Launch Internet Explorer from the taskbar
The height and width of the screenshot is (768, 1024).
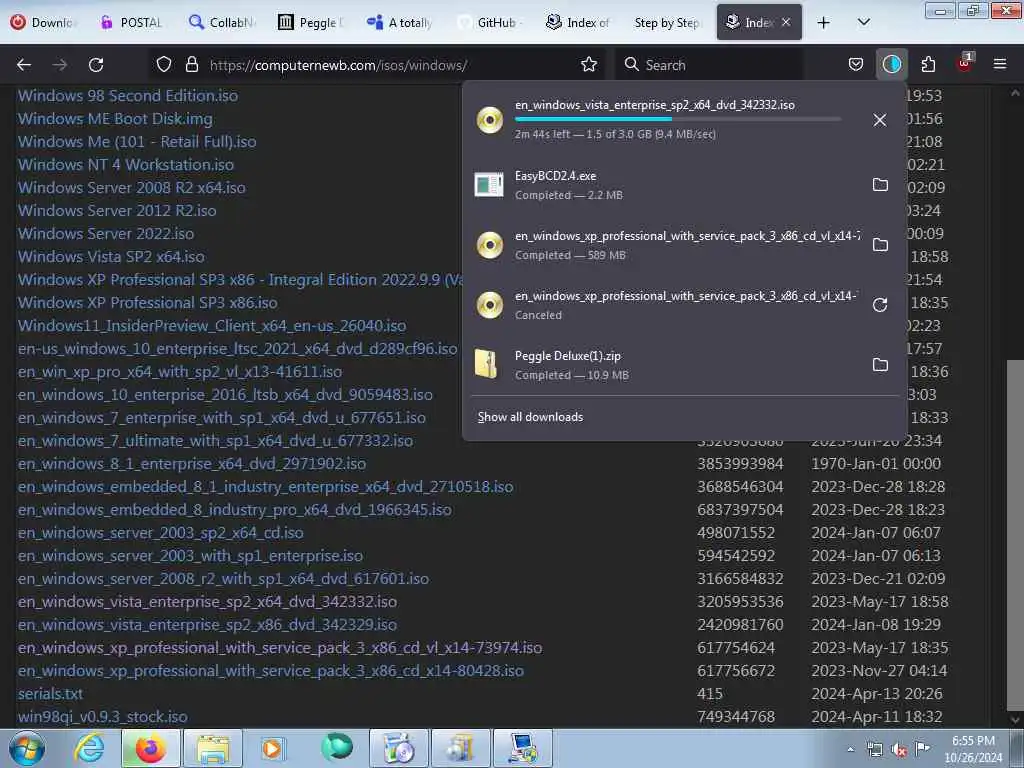point(89,748)
